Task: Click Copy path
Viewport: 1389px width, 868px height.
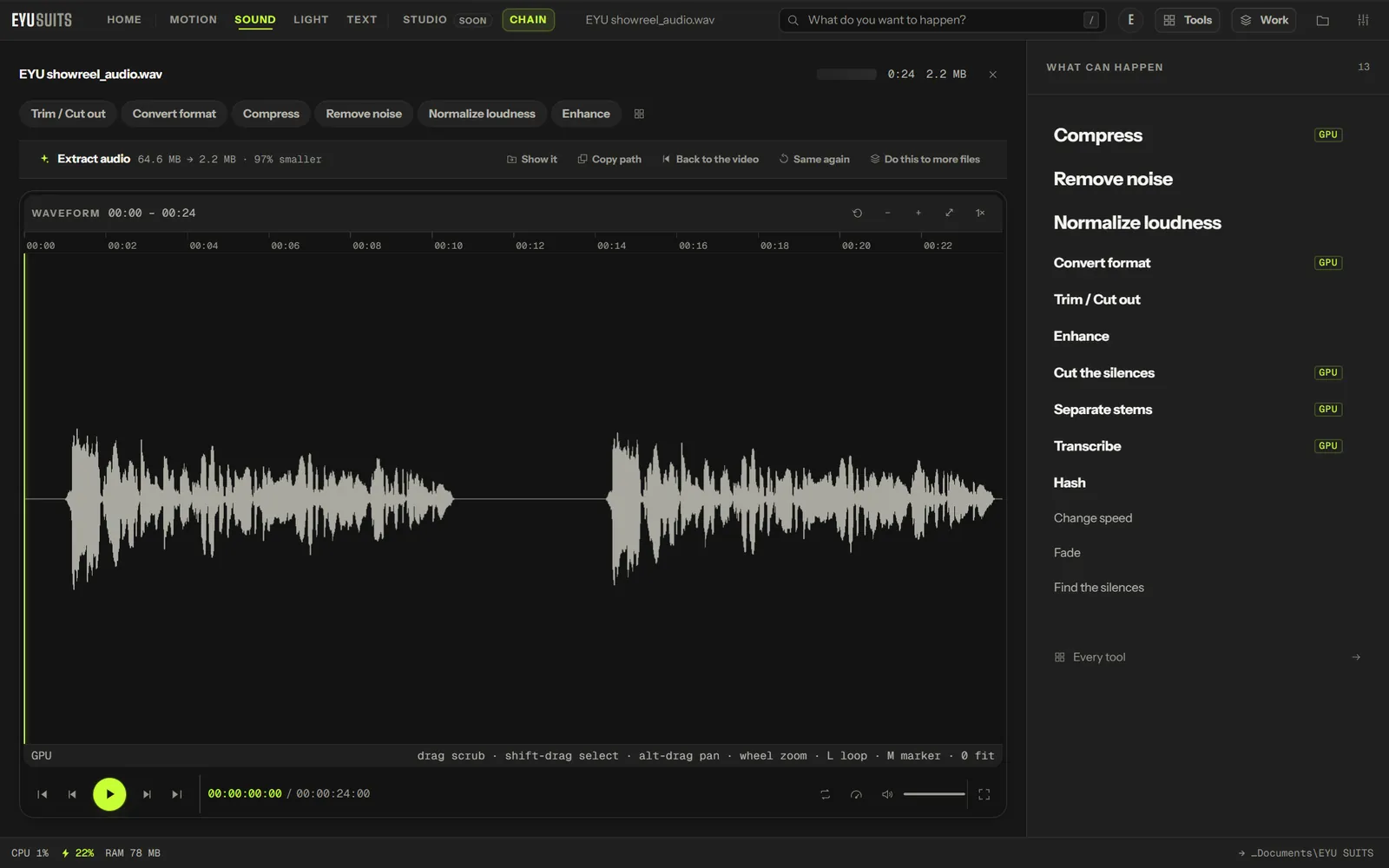Action: pos(609,160)
